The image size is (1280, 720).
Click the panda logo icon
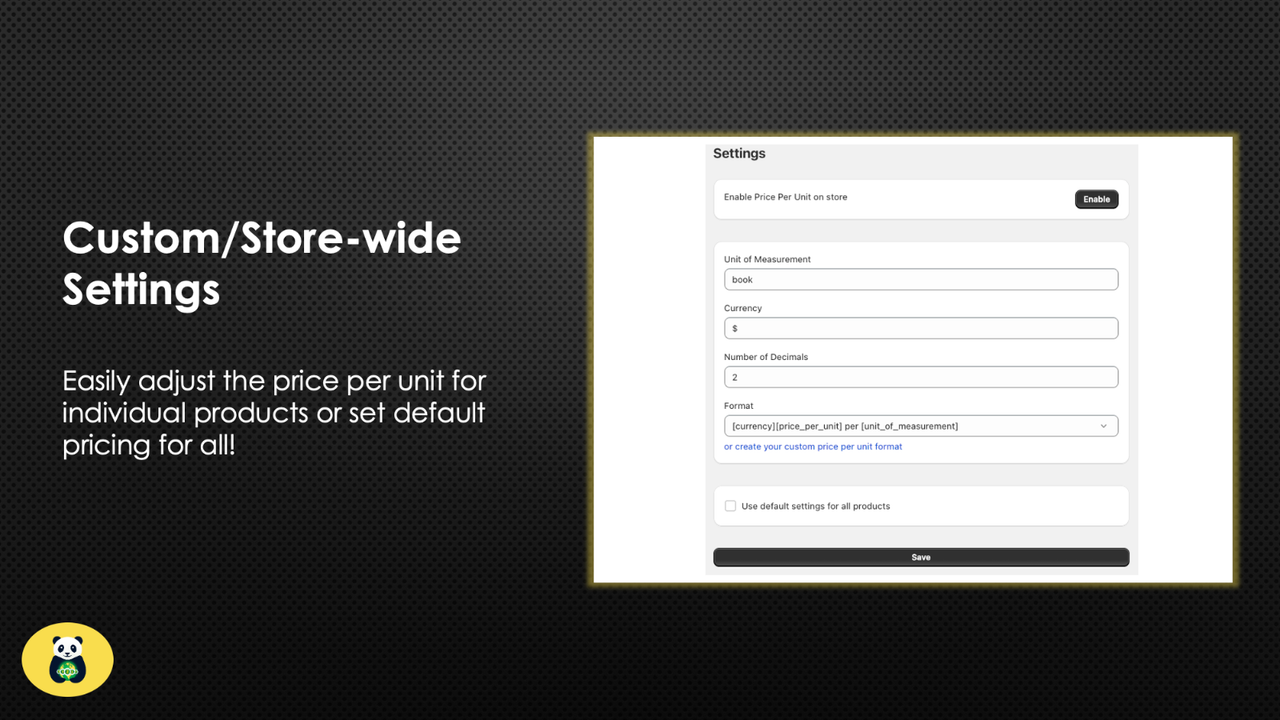click(x=67, y=660)
